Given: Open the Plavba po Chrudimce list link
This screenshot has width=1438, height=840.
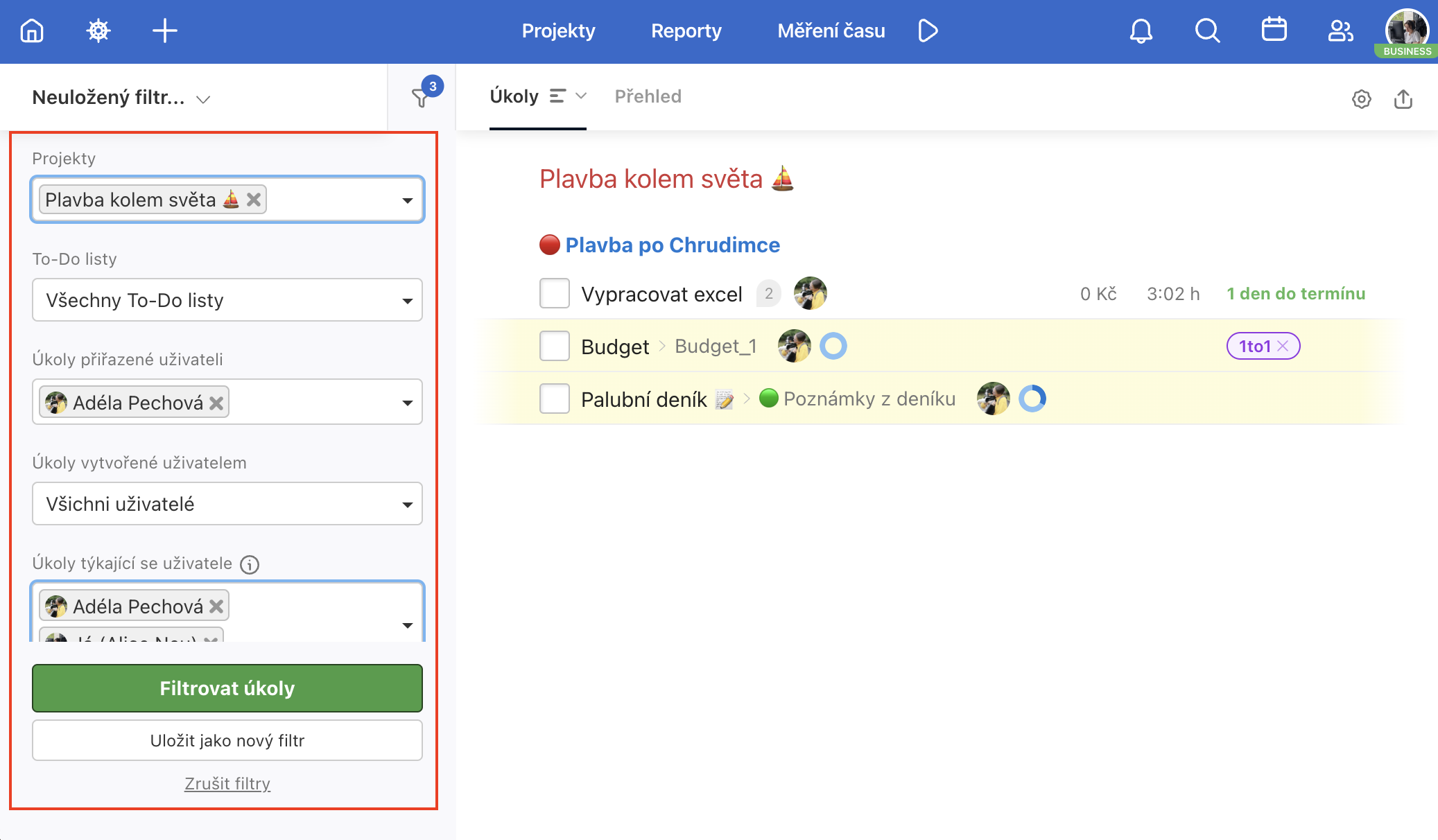Looking at the screenshot, I should coord(673,245).
